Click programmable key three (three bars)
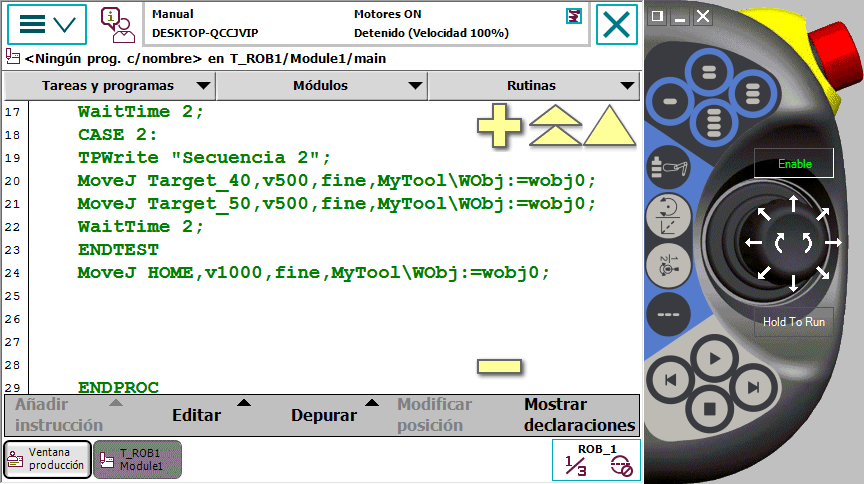This screenshot has height=484, width=864. (752, 93)
